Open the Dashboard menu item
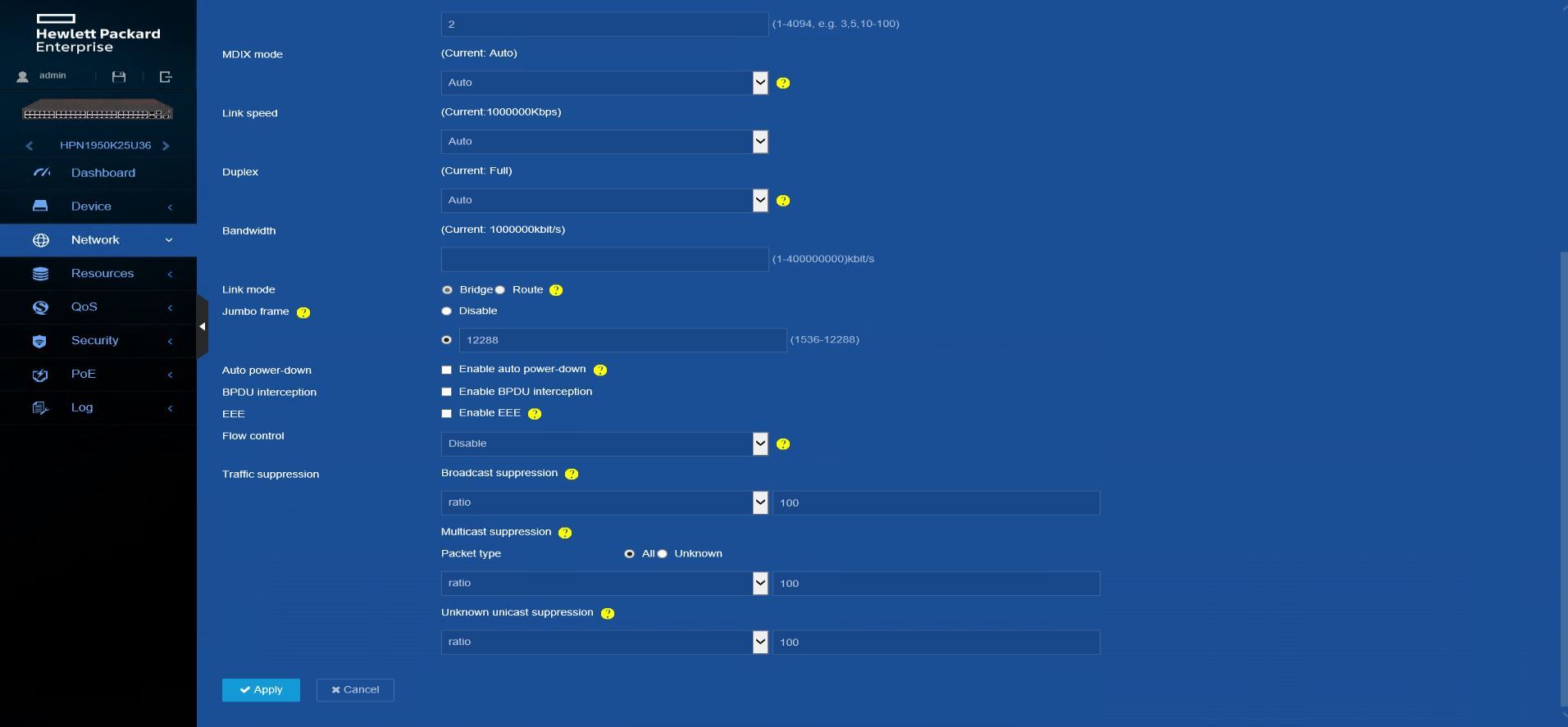The height and width of the screenshot is (727, 1568). (103, 173)
